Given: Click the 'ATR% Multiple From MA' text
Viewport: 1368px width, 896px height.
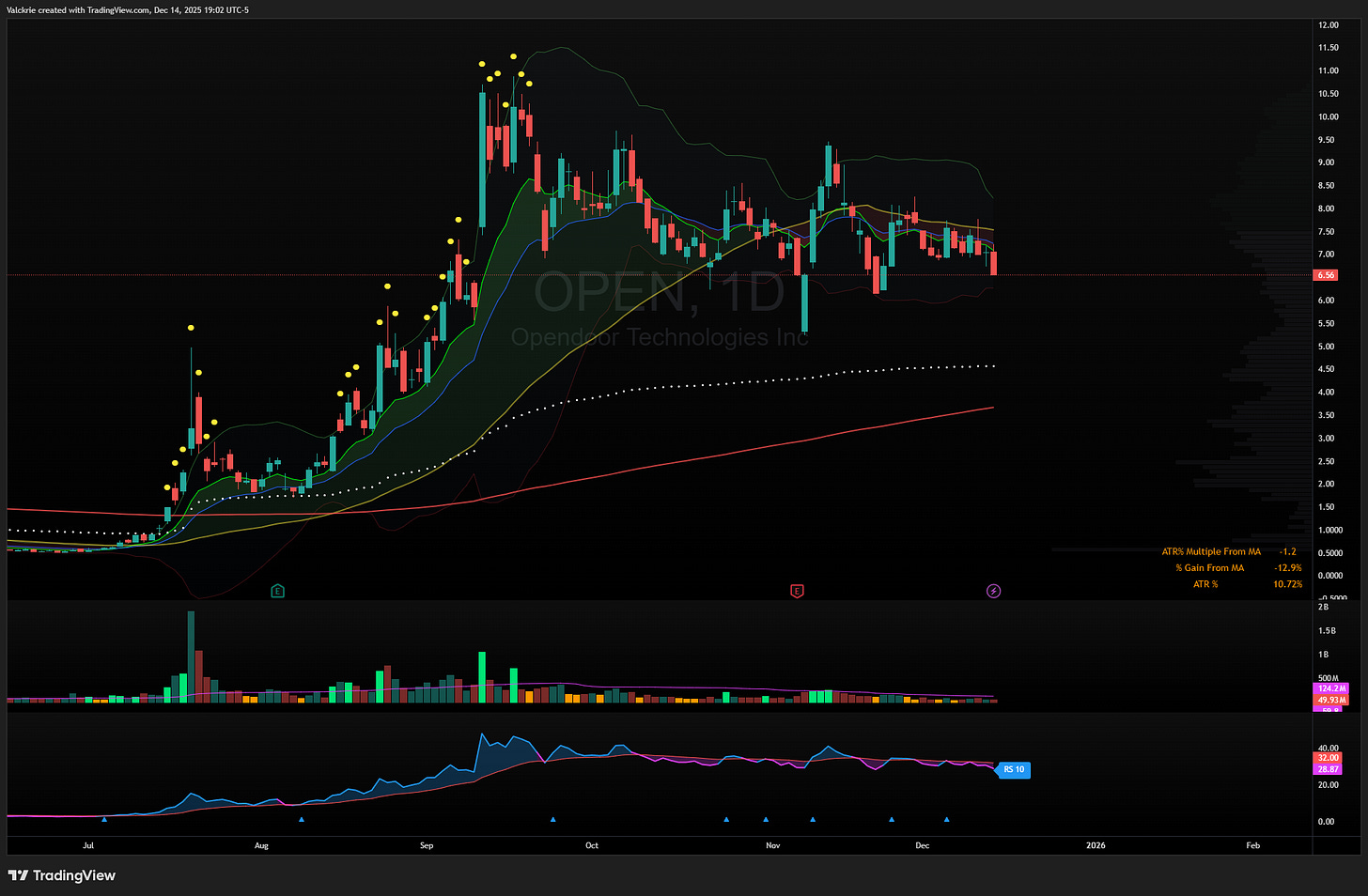Looking at the screenshot, I should point(1211,551).
